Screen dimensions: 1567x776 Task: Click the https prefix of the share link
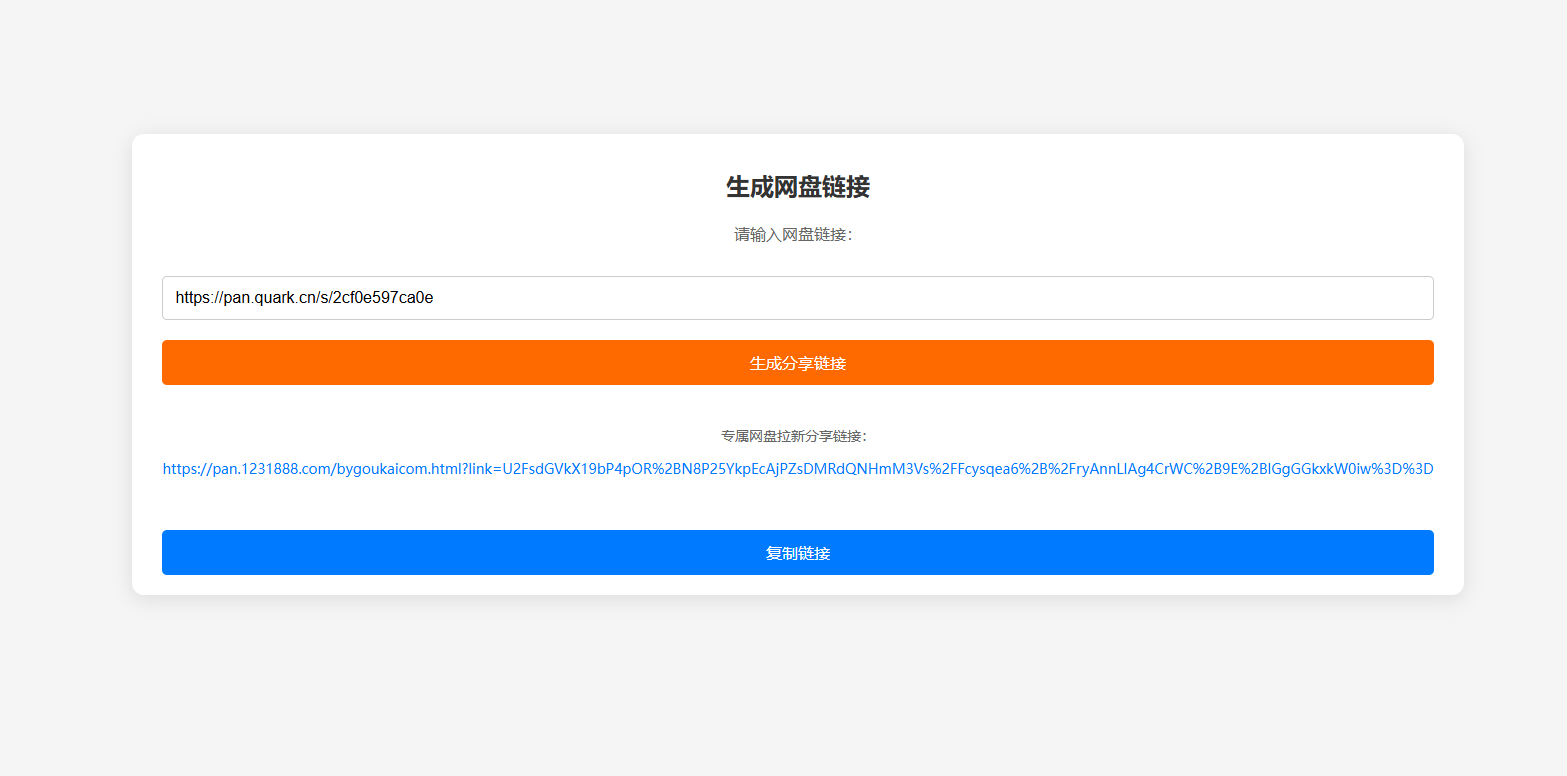(x=180, y=468)
